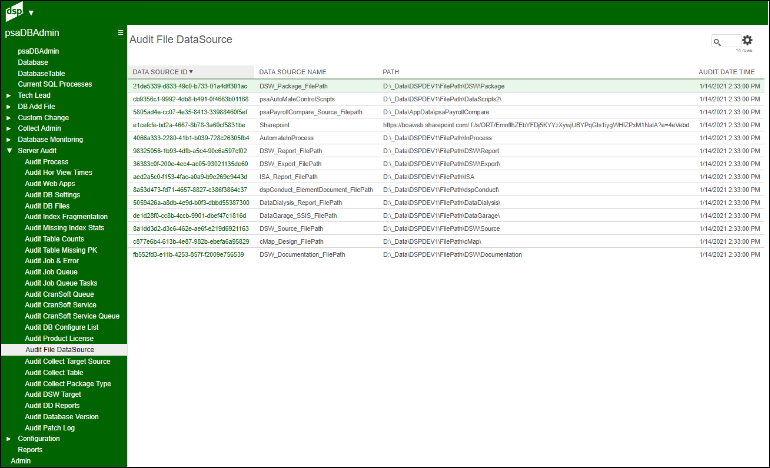Toggle the hamburger menu next to psaDBAdmin
The width and height of the screenshot is (770, 468).
point(120,32)
